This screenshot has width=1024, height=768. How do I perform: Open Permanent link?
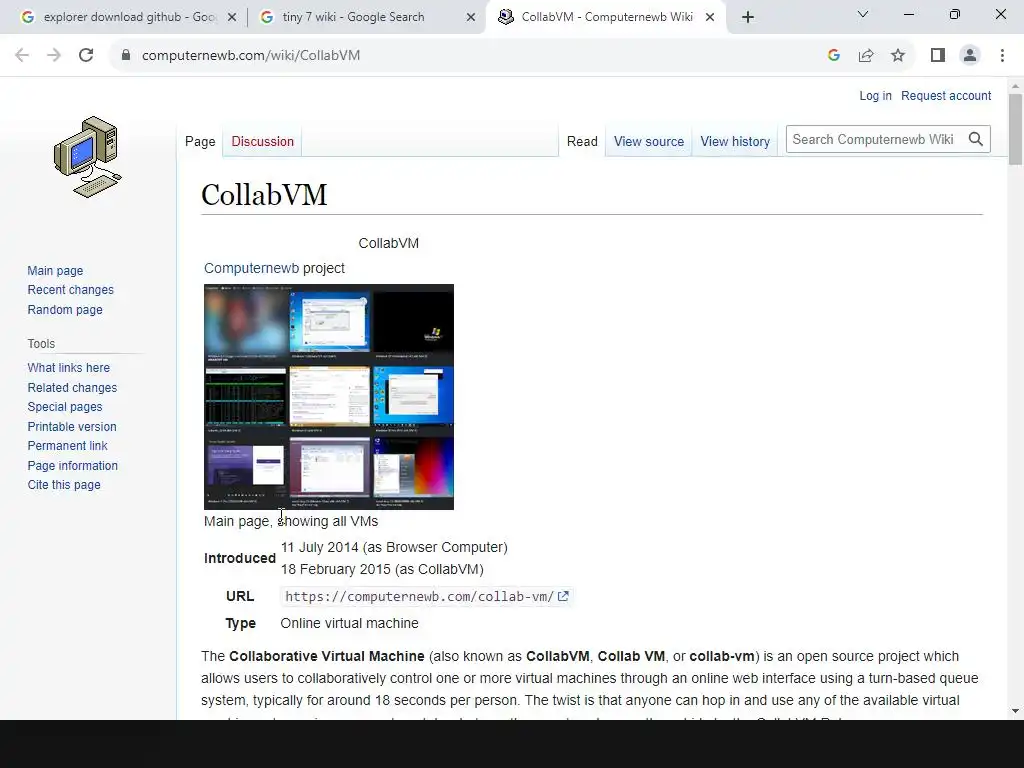pos(67,446)
